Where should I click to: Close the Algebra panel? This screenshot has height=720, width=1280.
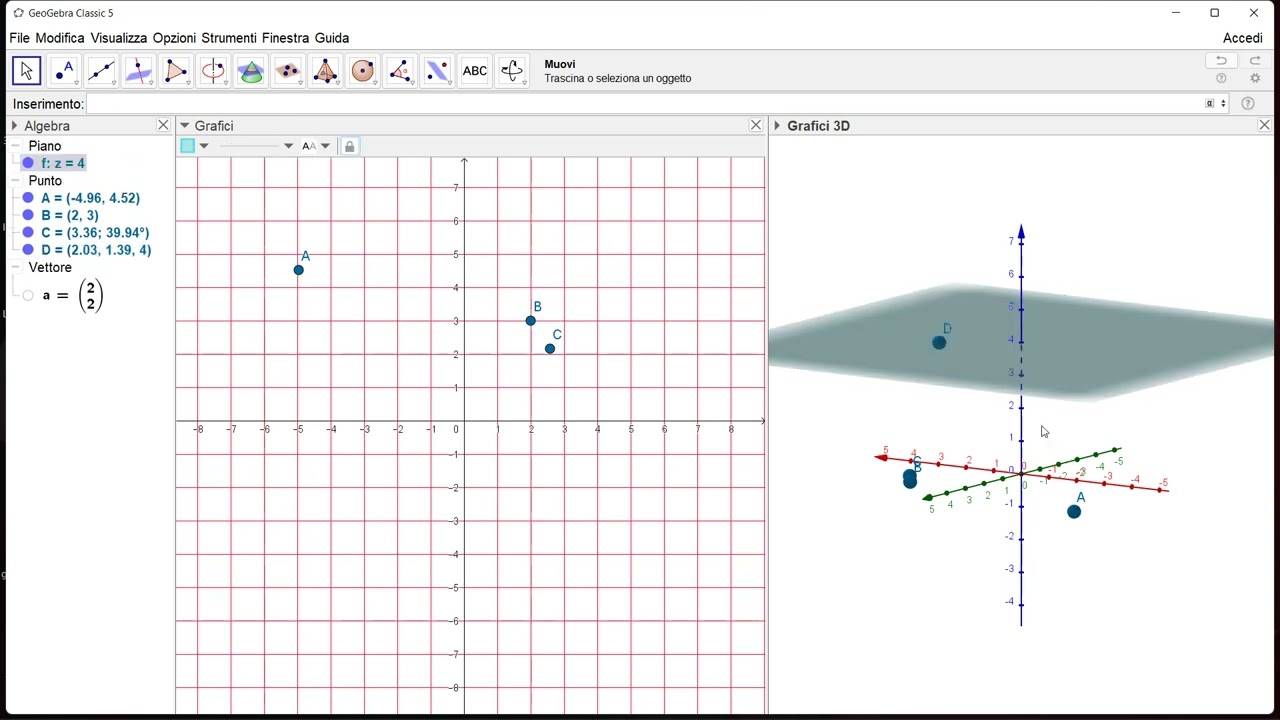[x=163, y=125]
